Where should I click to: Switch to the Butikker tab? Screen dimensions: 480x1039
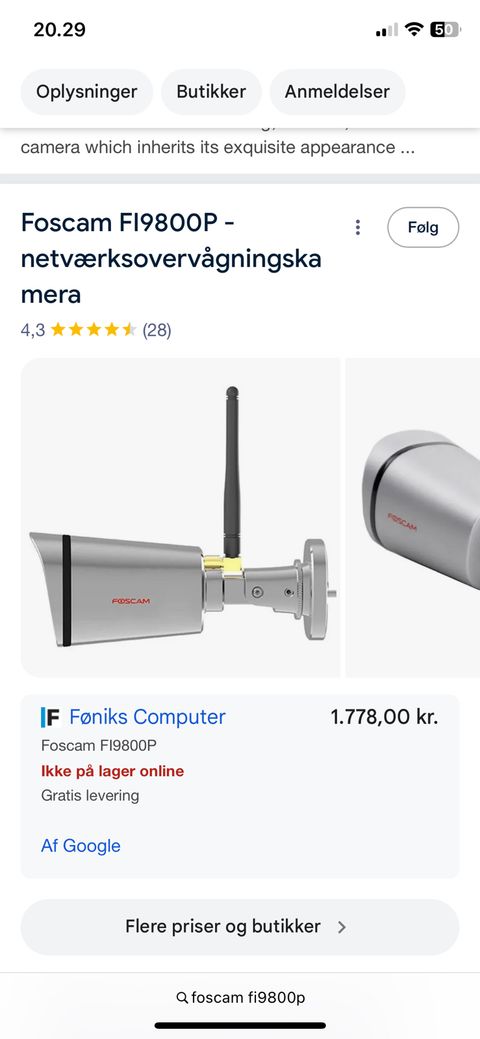pos(211,91)
